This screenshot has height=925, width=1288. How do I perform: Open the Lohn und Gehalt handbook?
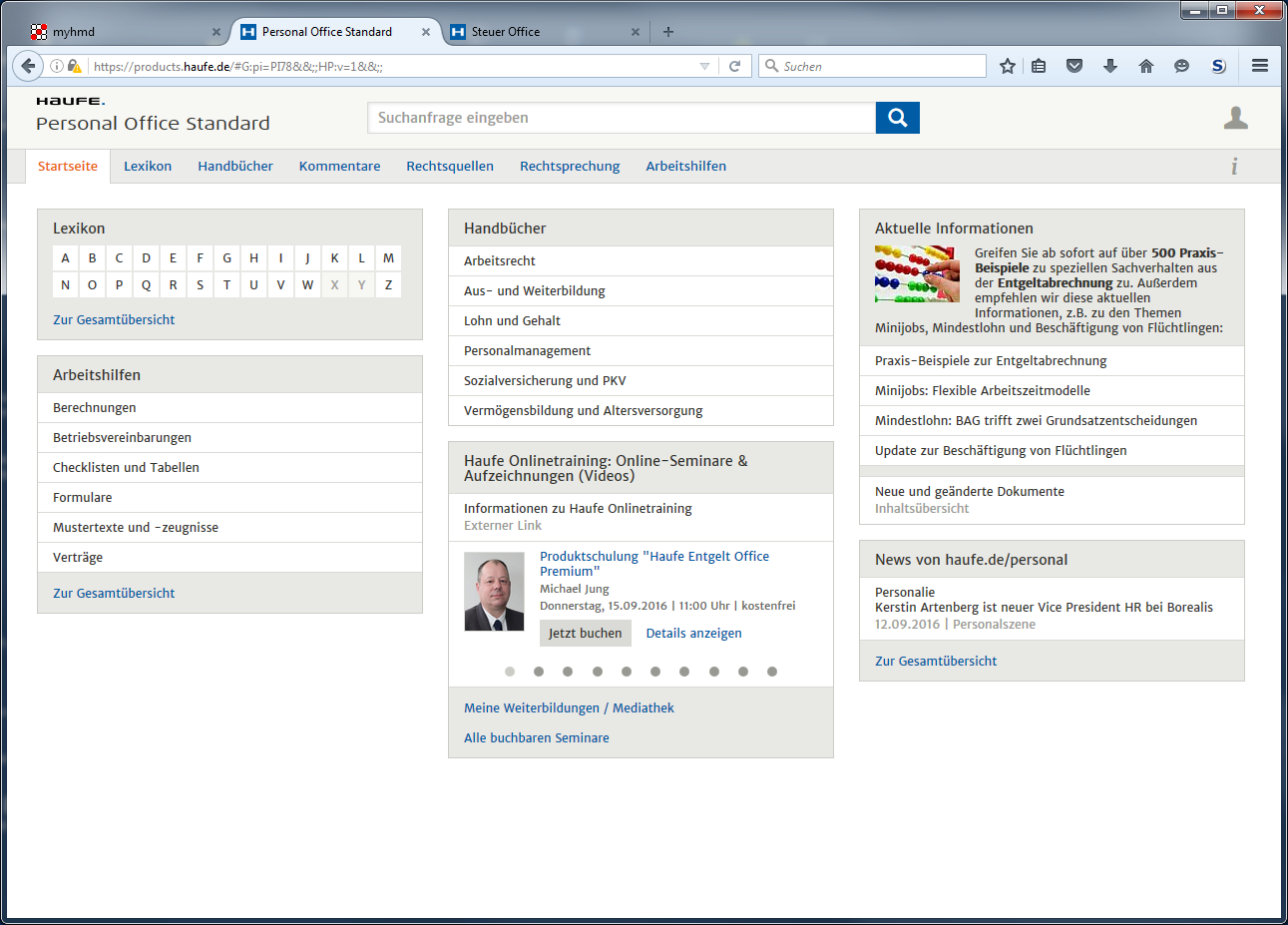pos(512,320)
